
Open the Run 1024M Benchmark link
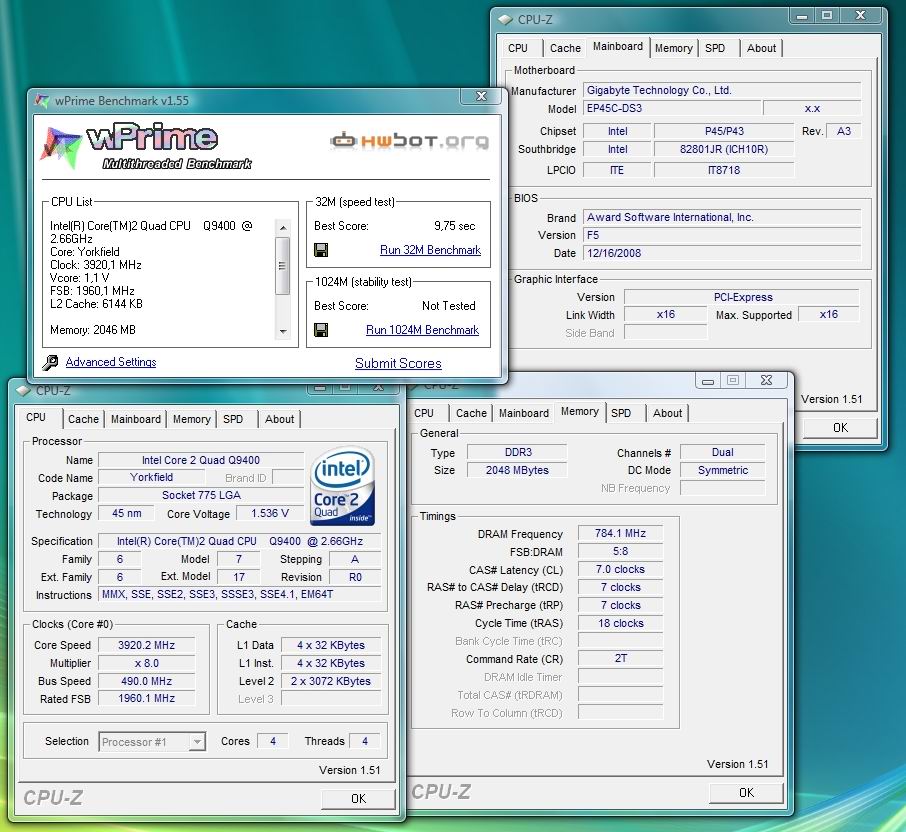tap(422, 330)
